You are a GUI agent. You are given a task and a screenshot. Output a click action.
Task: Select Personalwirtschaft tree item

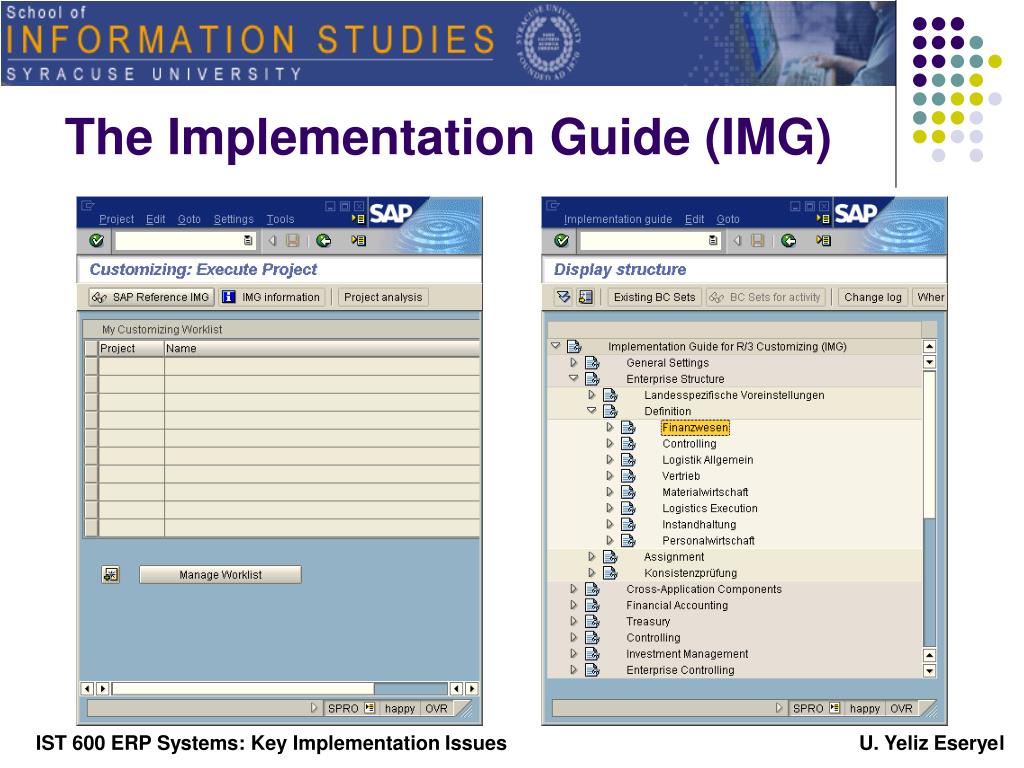point(708,541)
